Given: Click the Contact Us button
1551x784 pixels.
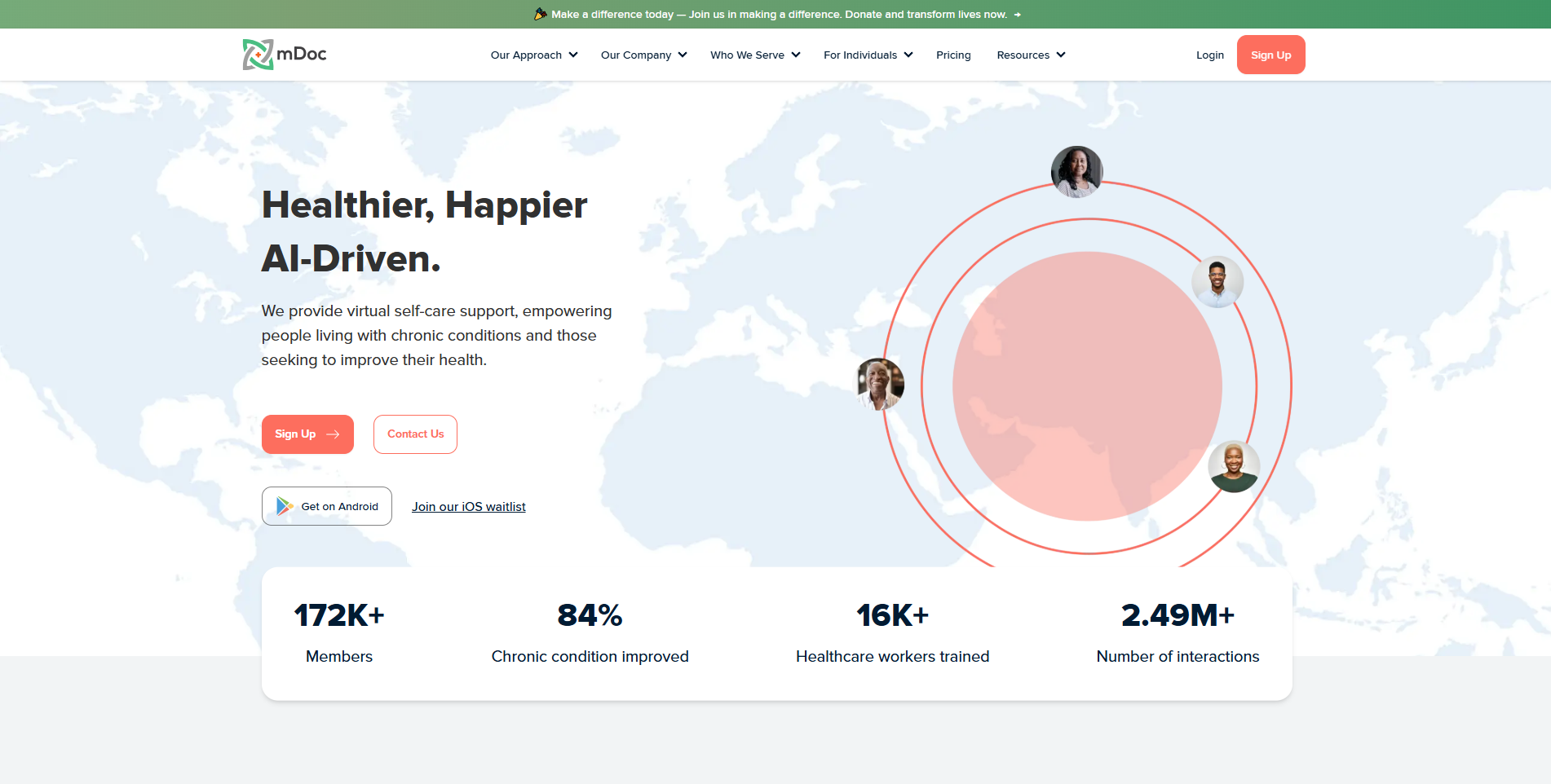Looking at the screenshot, I should click(415, 434).
